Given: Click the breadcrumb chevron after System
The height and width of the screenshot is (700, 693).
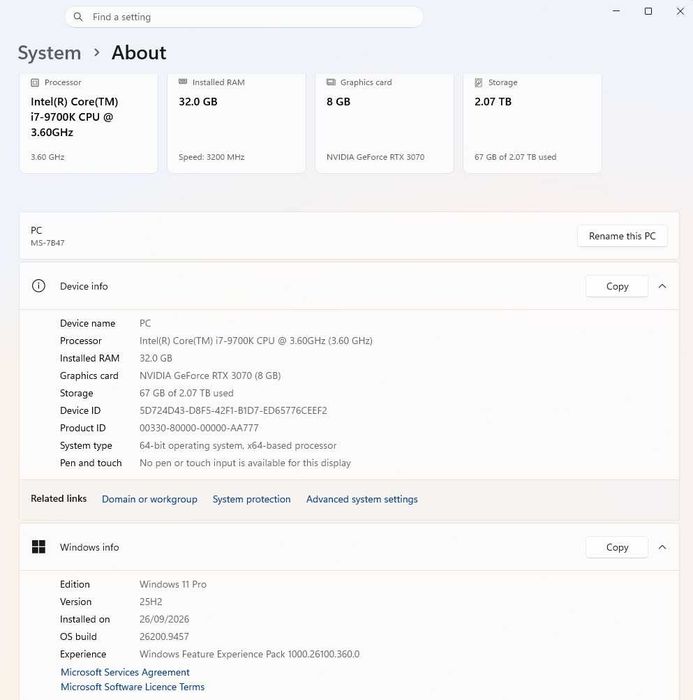Looking at the screenshot, I should coord(96,53).
